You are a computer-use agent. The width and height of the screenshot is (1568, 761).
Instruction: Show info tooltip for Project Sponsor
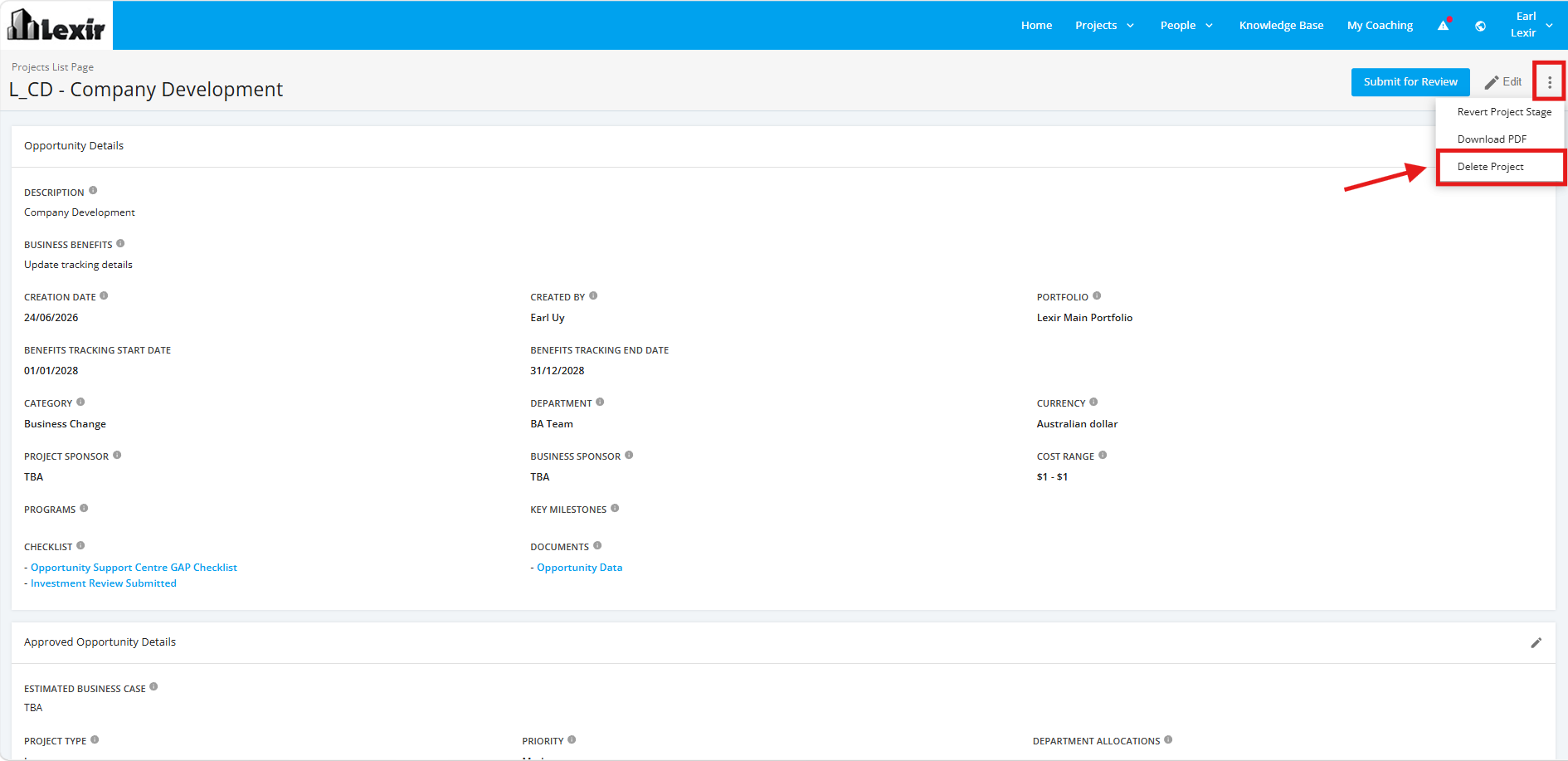click(x=117, y=455)
